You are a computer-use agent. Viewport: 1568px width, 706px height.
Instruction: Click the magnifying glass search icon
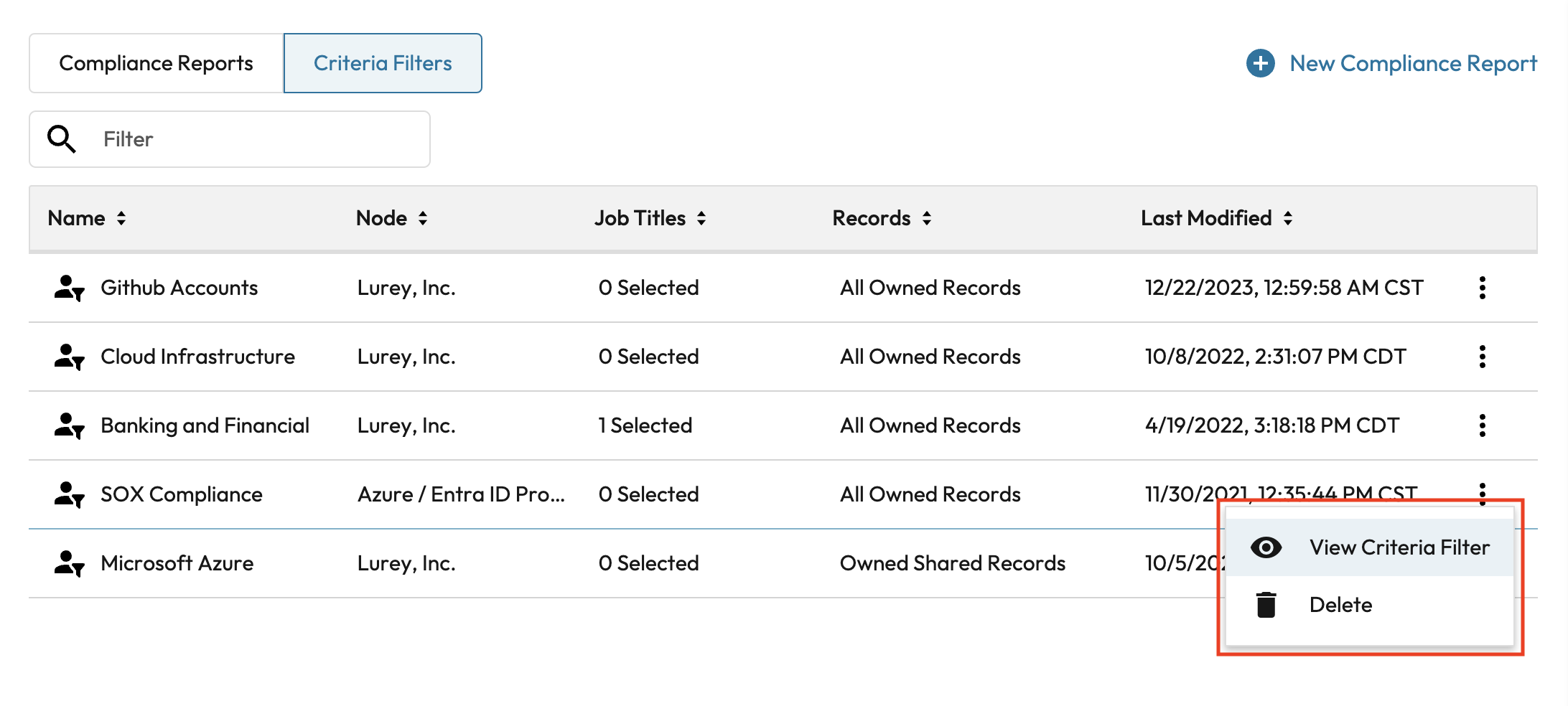(x=61, y=139)
